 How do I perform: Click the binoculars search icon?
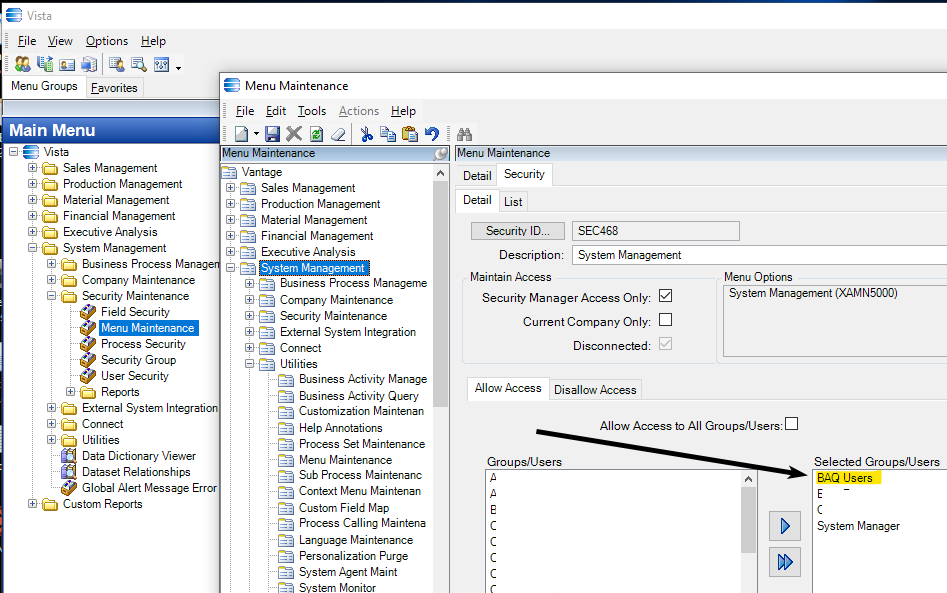464,134
